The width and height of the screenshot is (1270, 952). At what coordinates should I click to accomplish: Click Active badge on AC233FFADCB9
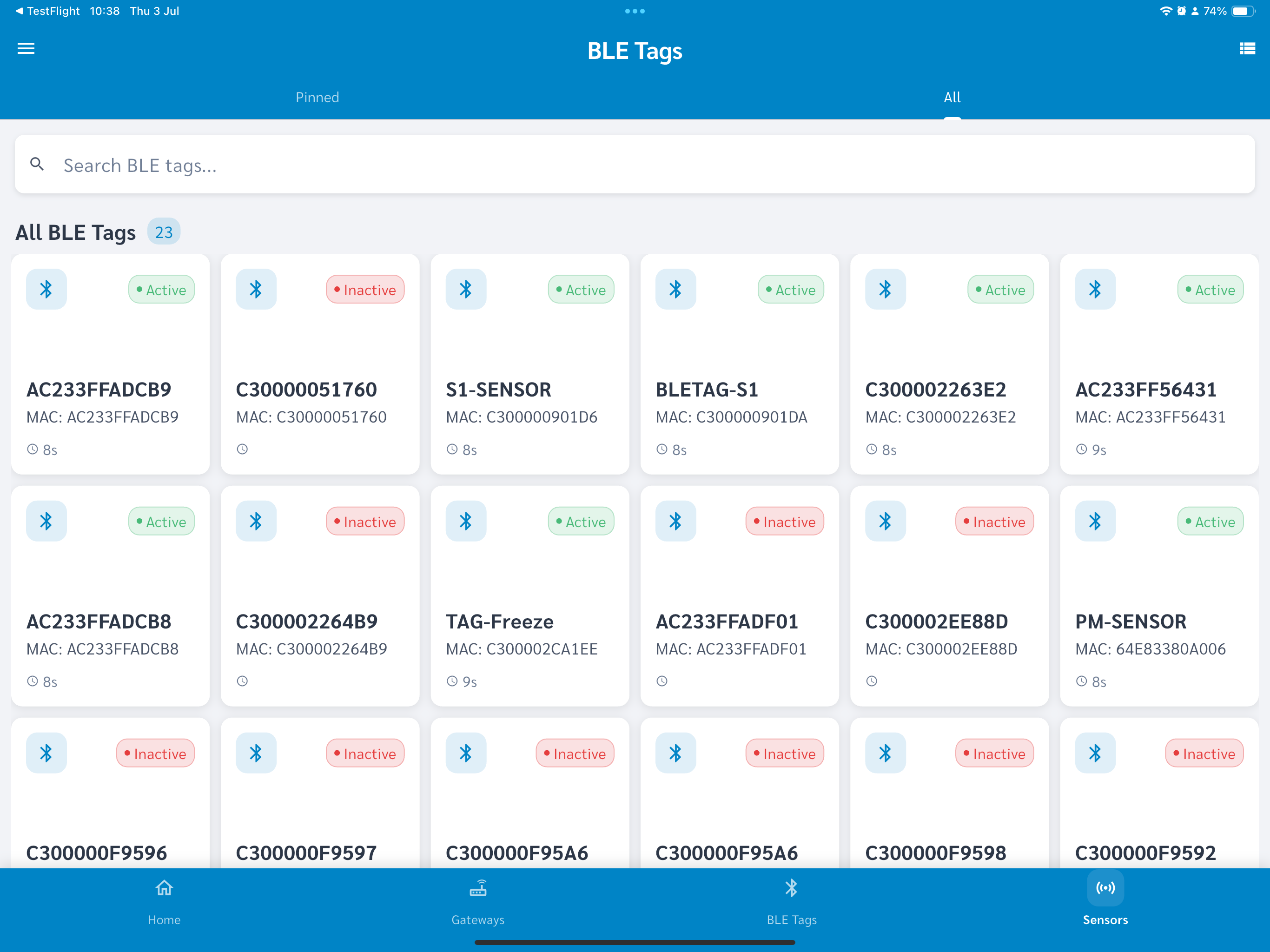(x=162, y=290)
